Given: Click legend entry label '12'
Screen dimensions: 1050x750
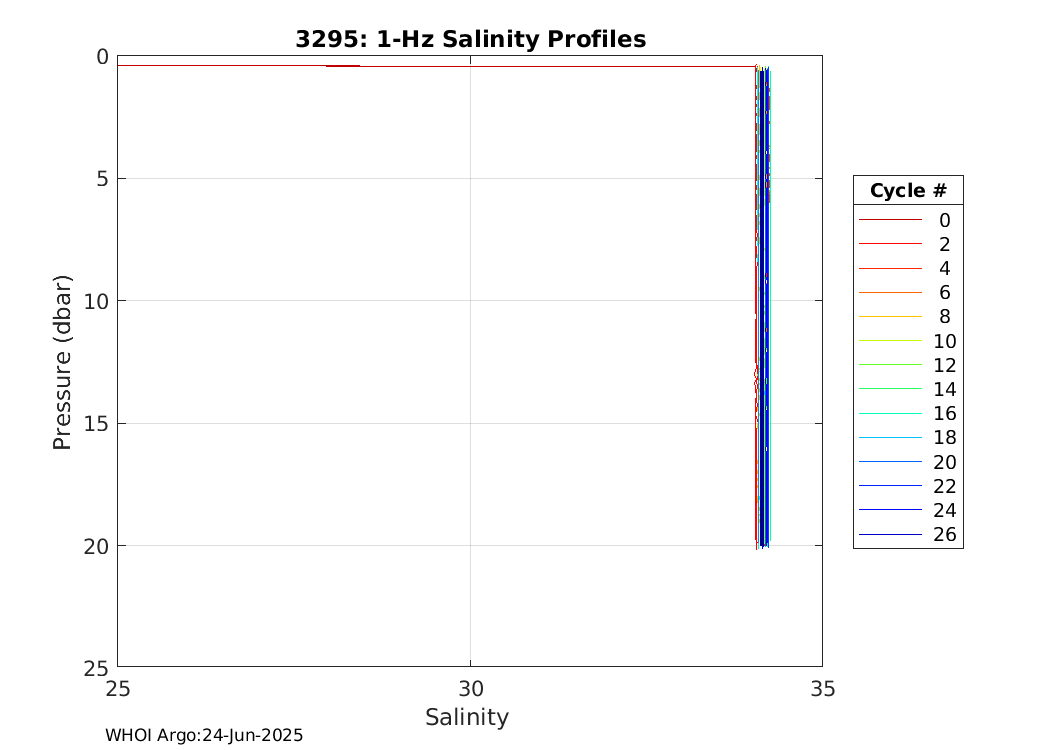Looking at the screenshot, I should (x=945, y=366).
